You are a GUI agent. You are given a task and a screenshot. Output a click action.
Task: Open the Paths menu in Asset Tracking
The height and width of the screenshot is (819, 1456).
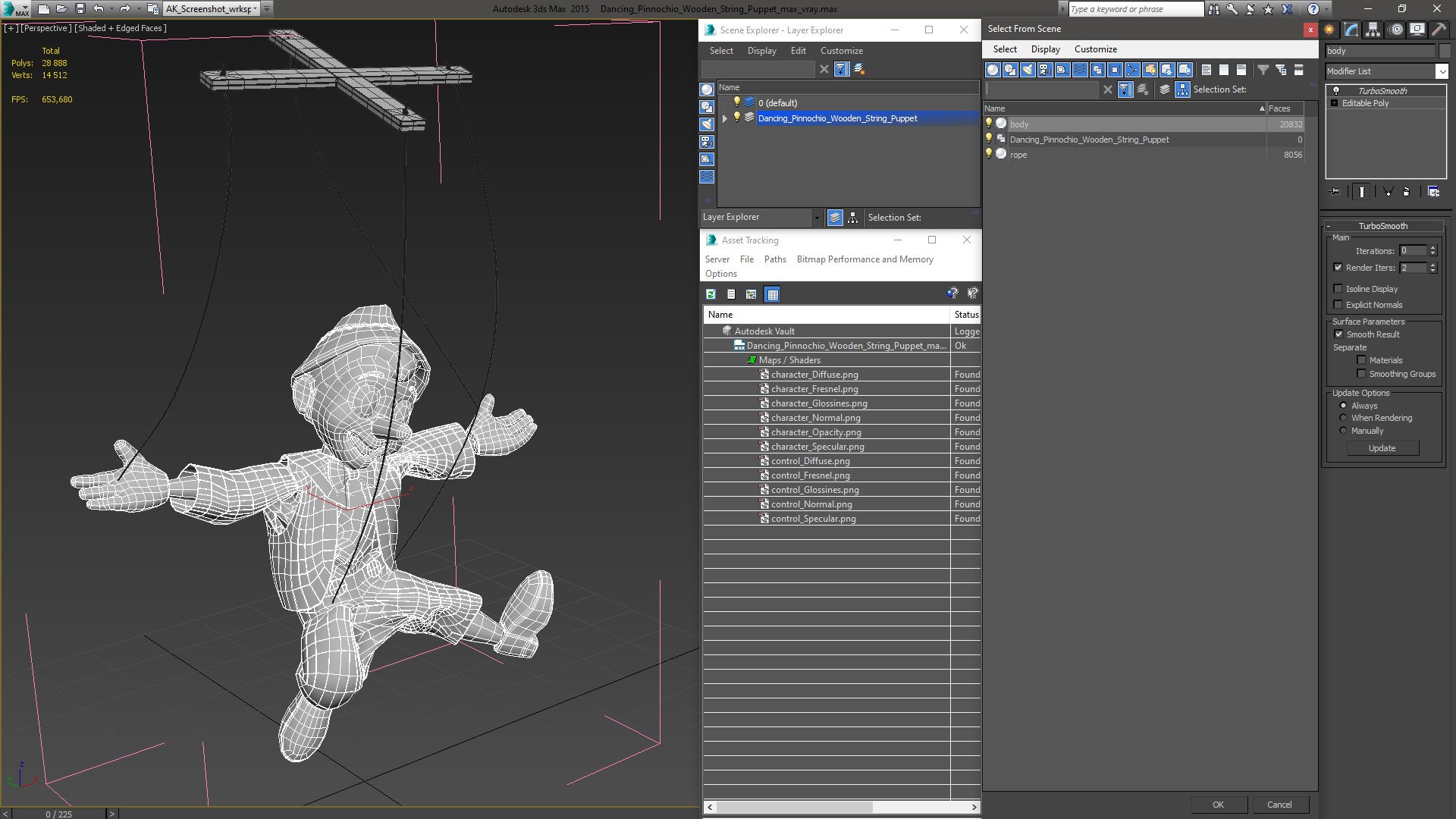tap(774, 259)
